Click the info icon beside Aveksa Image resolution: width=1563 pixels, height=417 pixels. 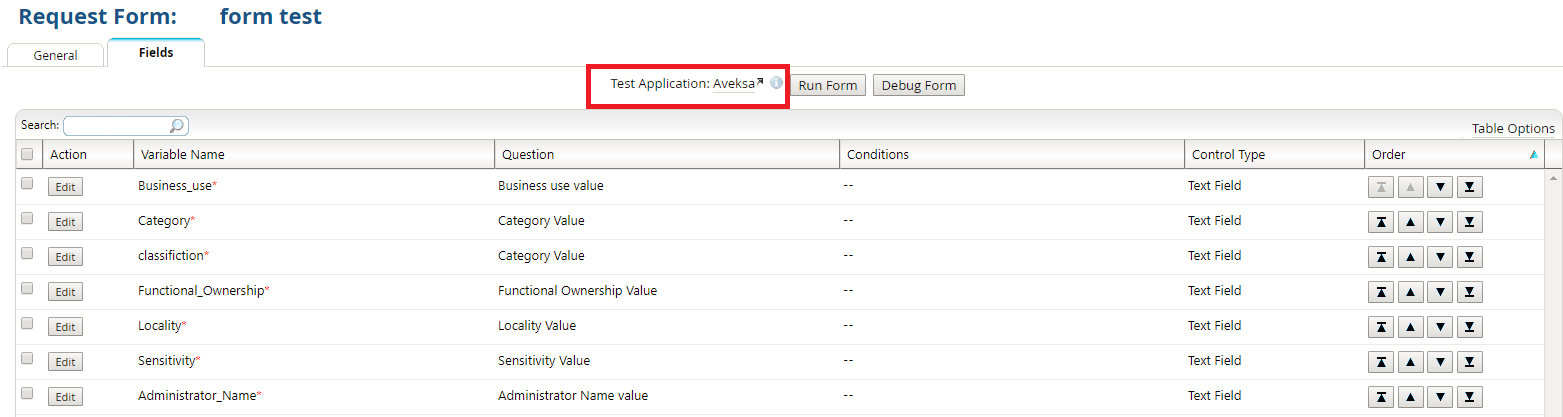pos(776,83)
